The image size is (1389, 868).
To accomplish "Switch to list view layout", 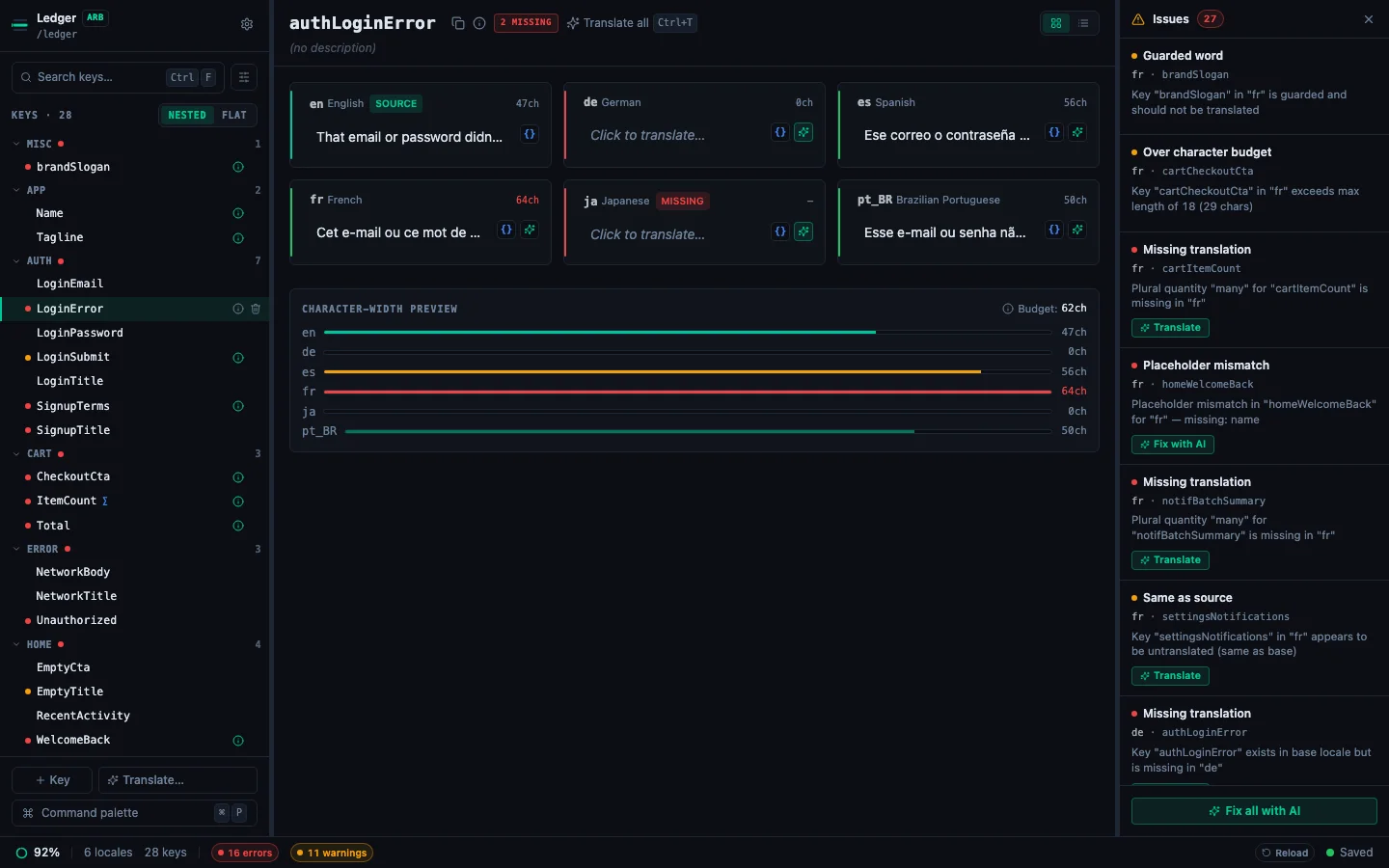I will 1083,23.
